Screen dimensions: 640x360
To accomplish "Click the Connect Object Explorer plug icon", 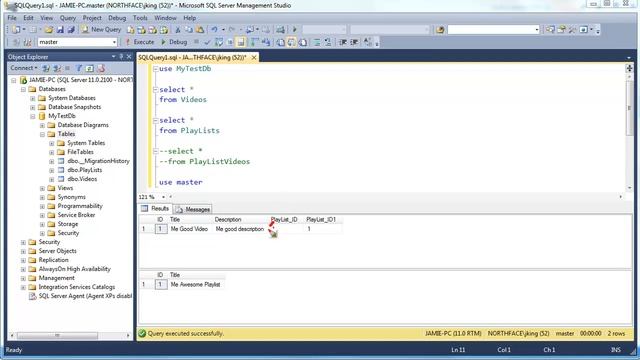I will (x=46, y=68).
